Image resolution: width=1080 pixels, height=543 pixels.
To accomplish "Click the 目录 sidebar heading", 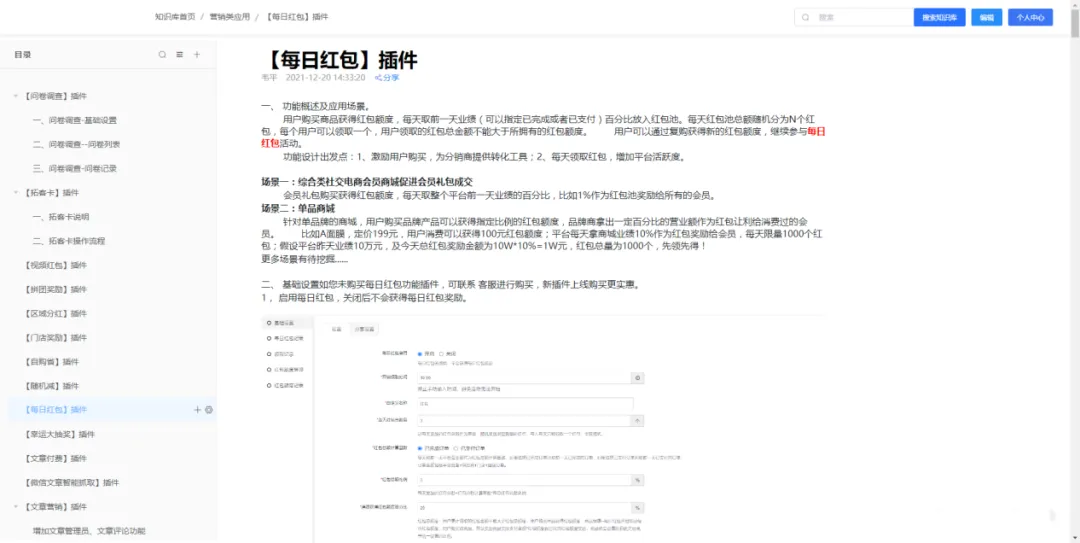I will pos(23,54).
